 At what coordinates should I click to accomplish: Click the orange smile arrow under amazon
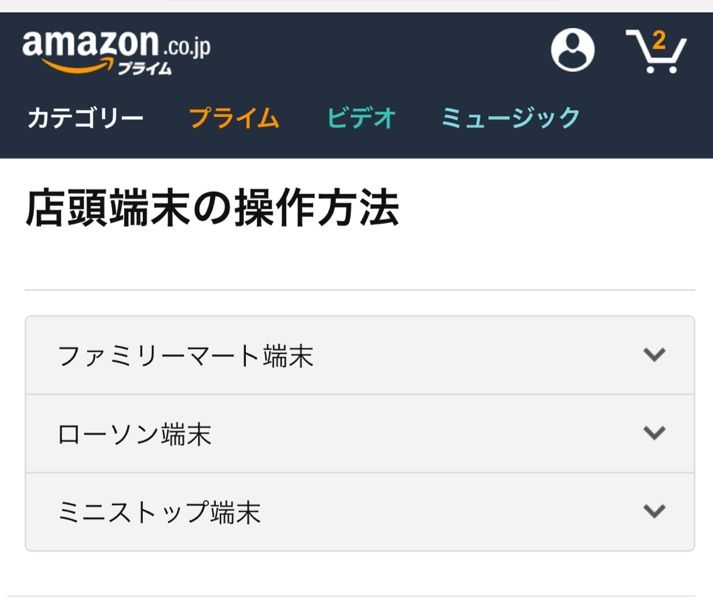(x=71, y=67)
